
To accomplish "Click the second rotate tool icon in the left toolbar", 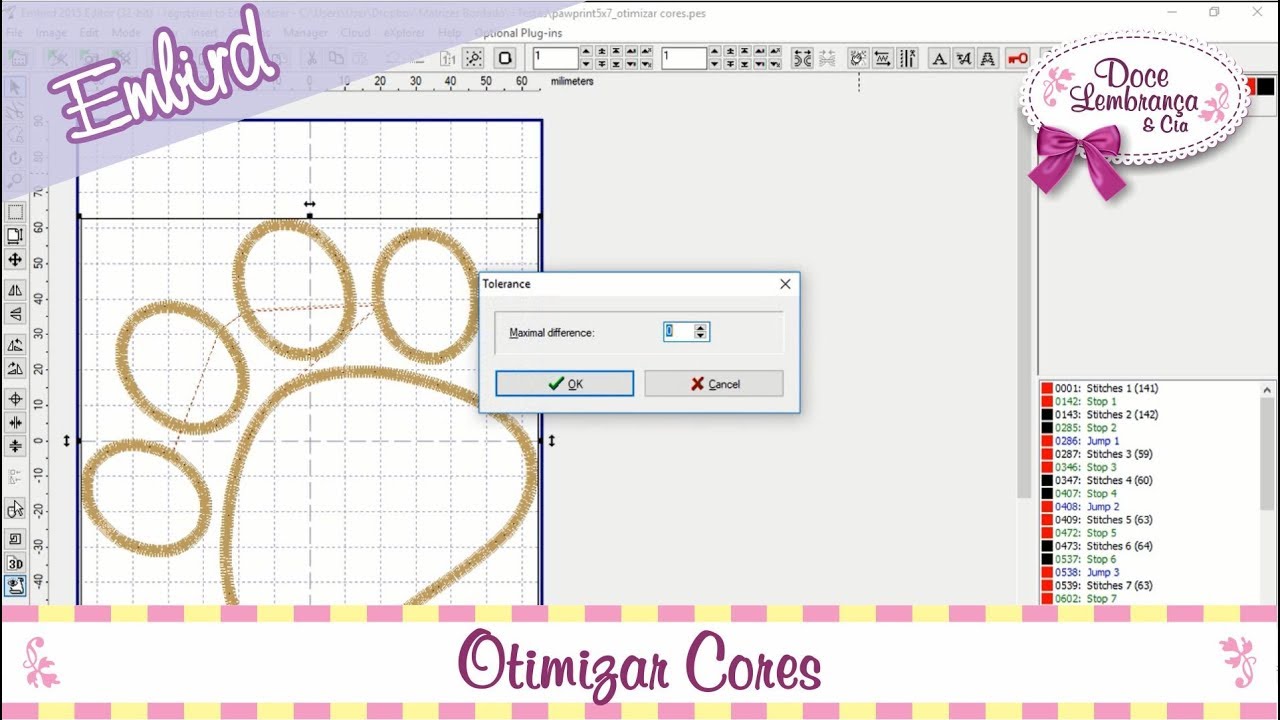I will click(x=15, y=368).
